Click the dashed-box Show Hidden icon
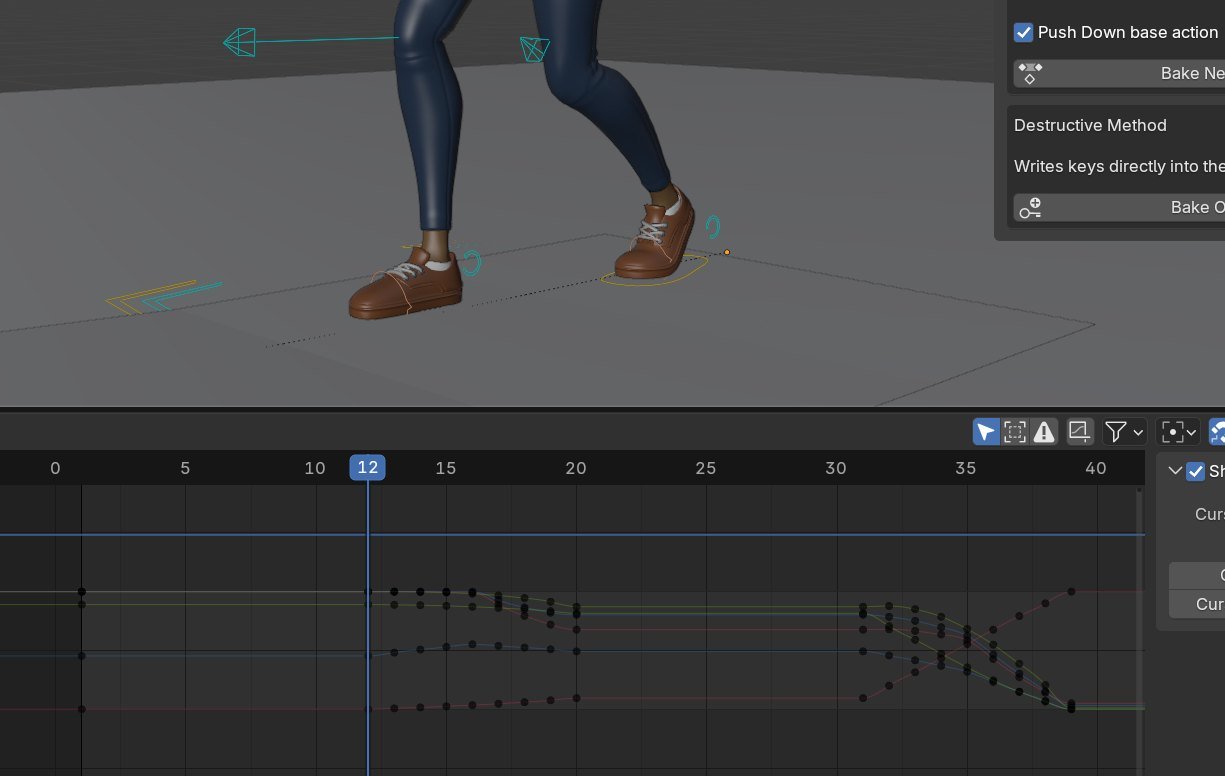 pos(1015,432)
